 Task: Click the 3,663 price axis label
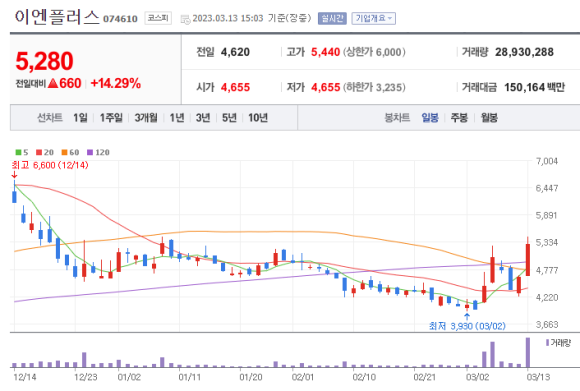pyautogui.click(x=547, y=324)
